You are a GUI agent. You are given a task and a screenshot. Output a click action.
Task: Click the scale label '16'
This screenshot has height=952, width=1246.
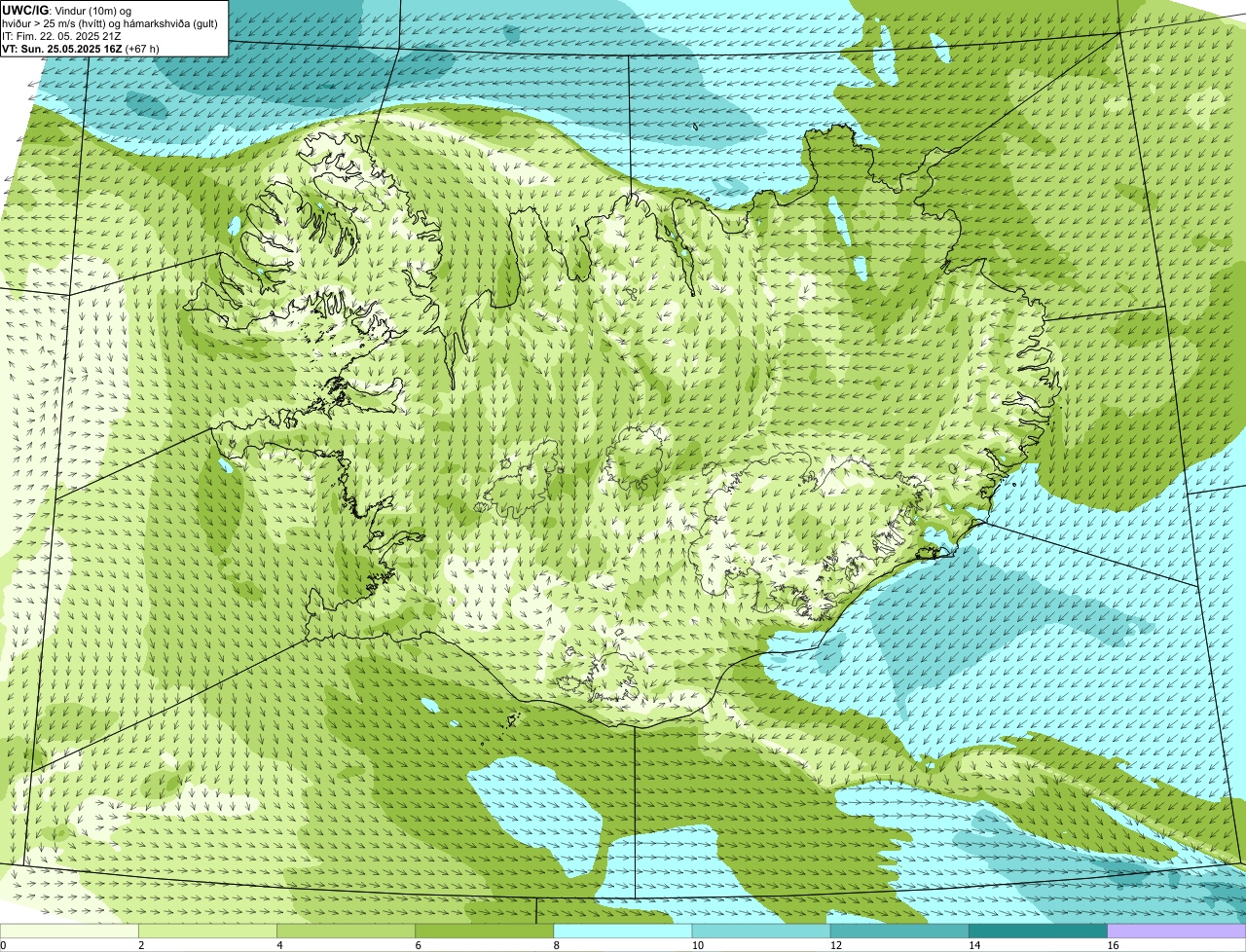pyautogui.click(x=1112, y=945)
